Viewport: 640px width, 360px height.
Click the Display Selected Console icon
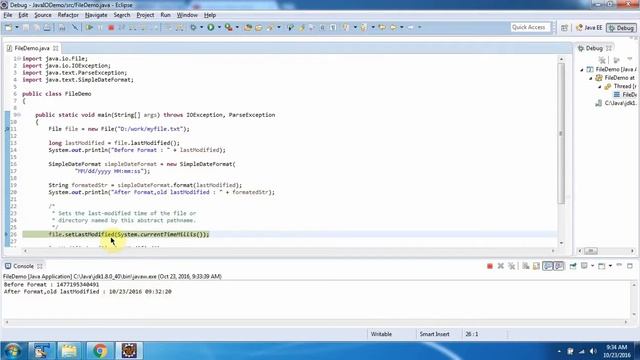pyautogui.click(x=584, y=266)
